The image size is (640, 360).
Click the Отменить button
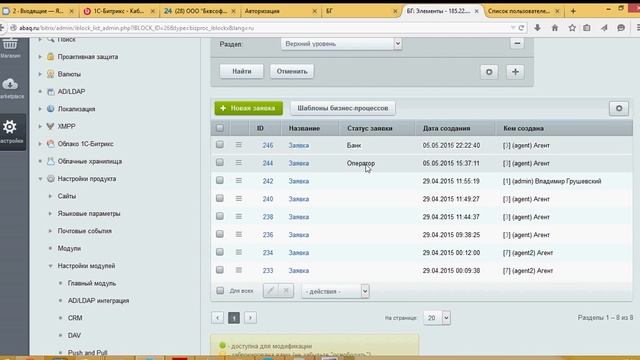tap(292, 71)
